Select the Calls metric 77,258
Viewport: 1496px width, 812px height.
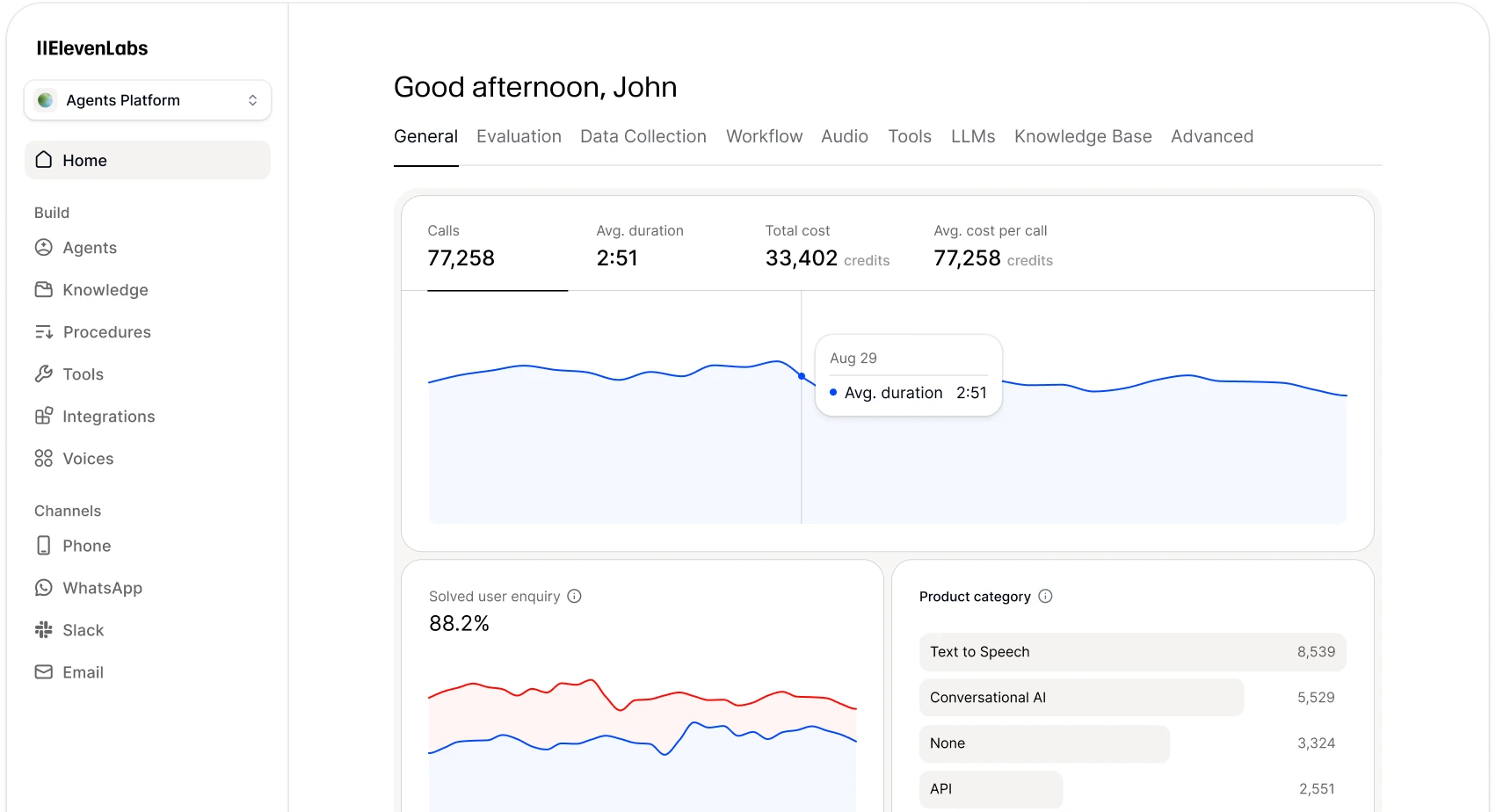[x=497, y=245]
